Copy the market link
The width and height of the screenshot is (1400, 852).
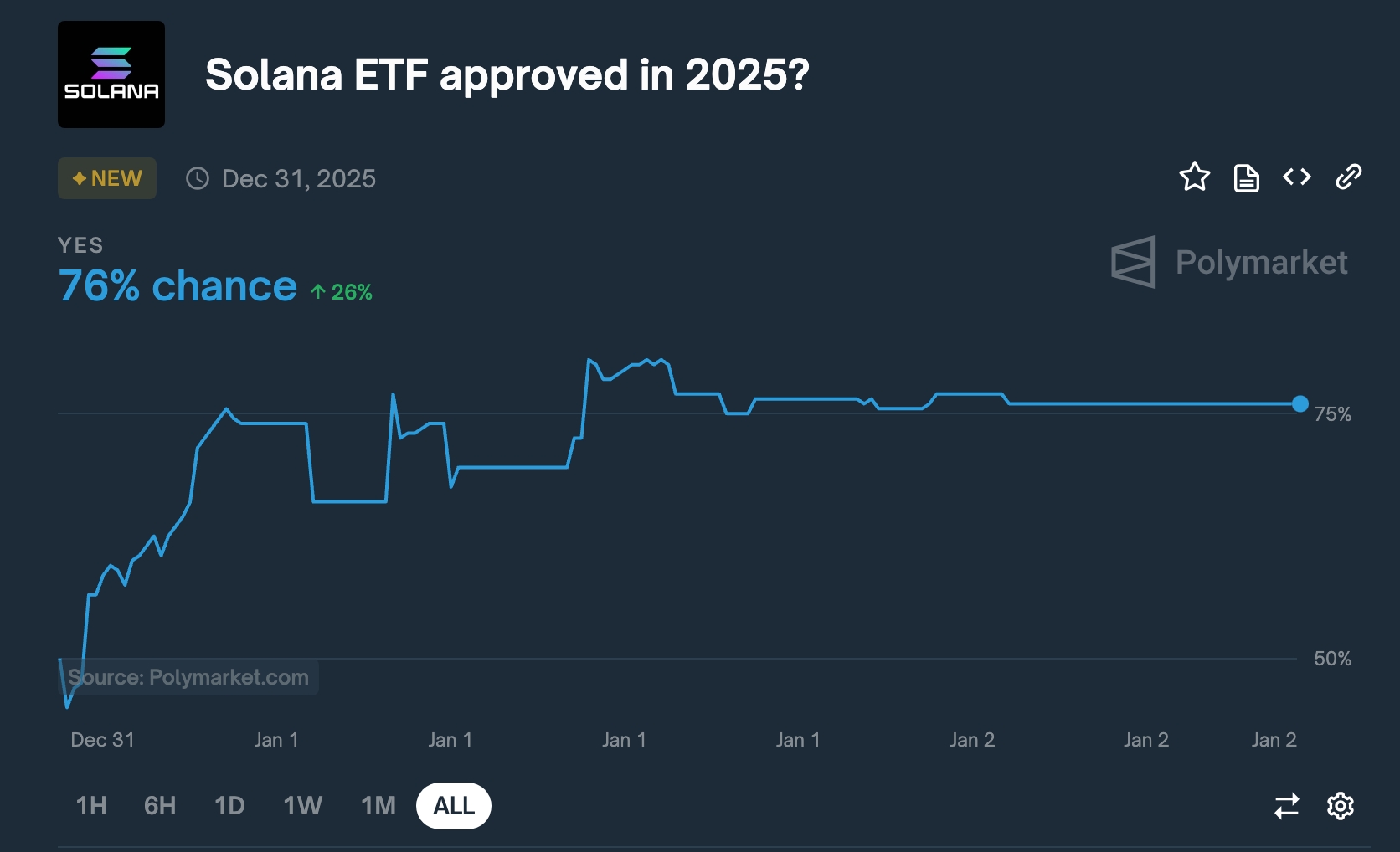click(x=1348, y=177)
